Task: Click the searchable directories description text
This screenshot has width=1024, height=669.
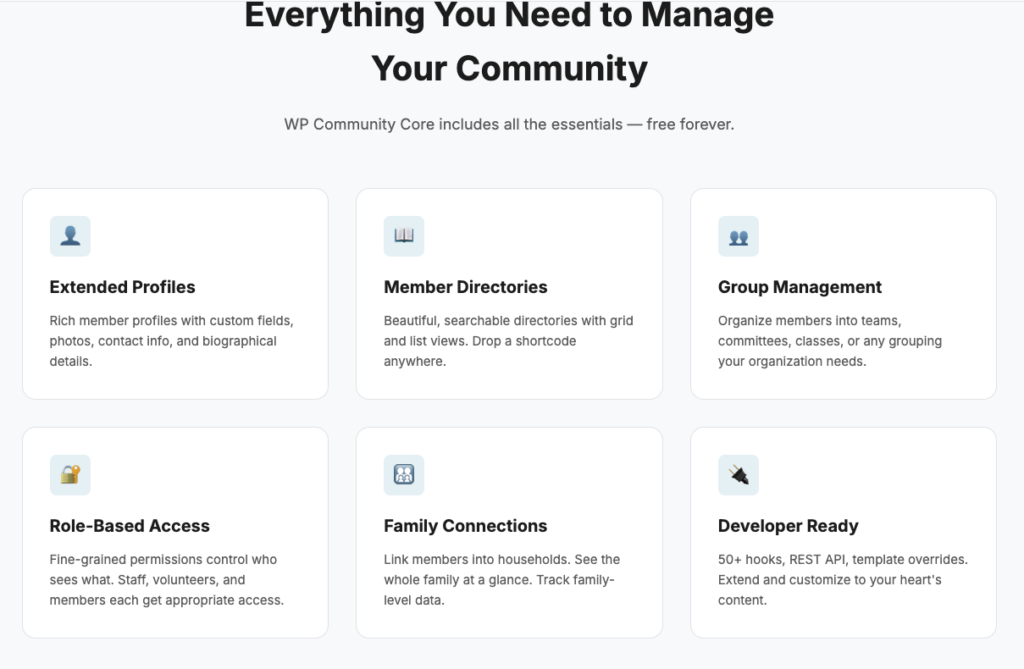Action: tap(508, 341)
